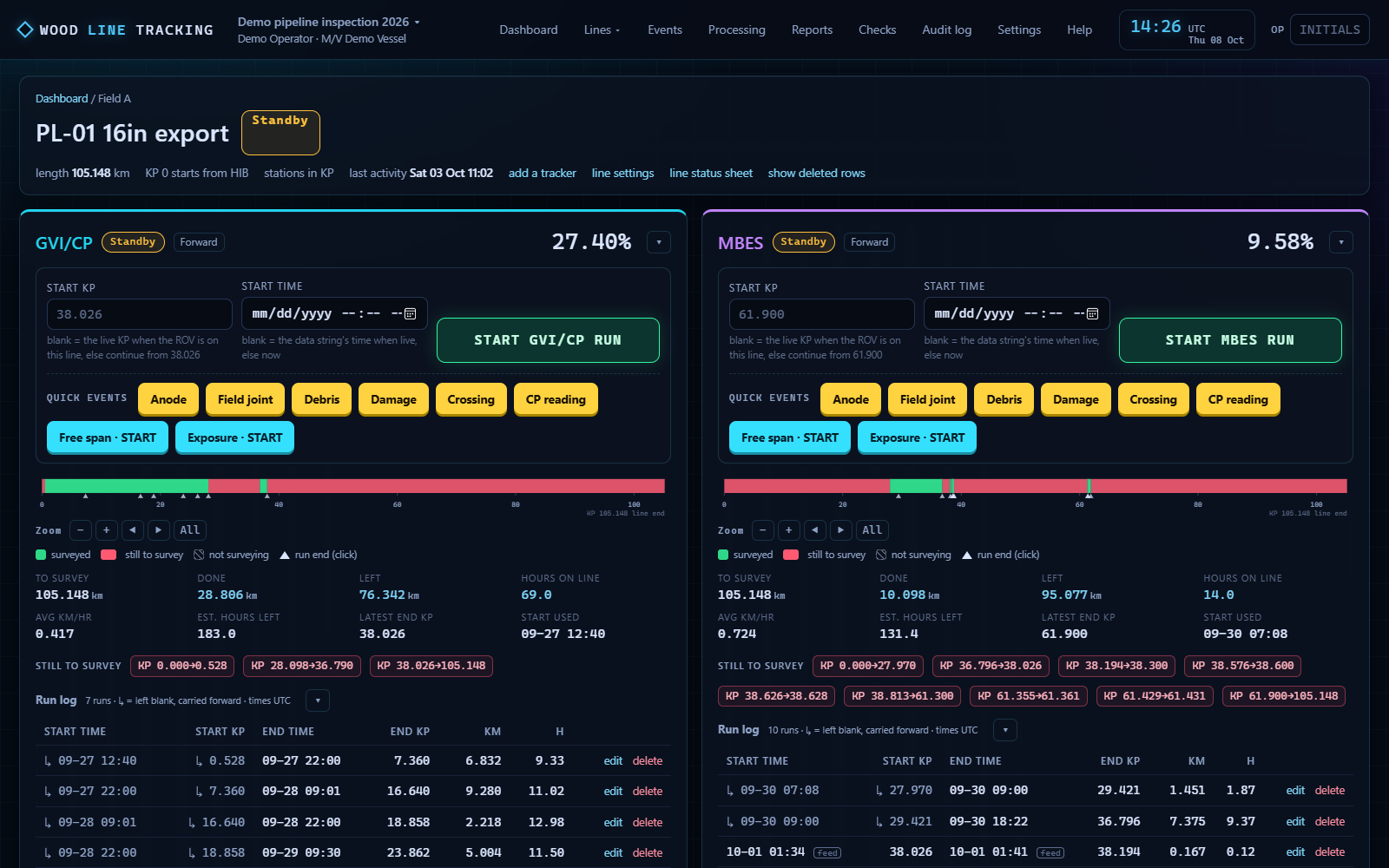This screenshot has width=1389, height=868.
Task: Open the Lines dropdown menu
Action: point(602,30)
